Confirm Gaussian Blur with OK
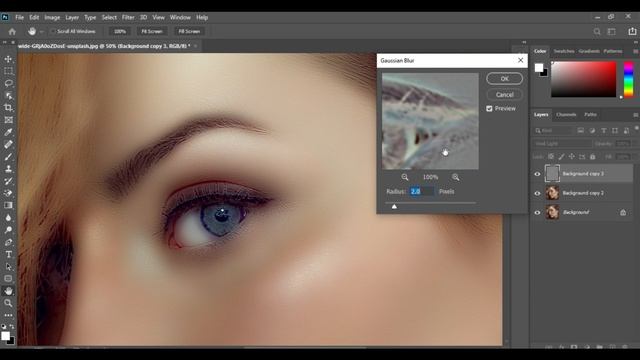The width and height of the screenshot is (640, 360). tap(504, 79)
